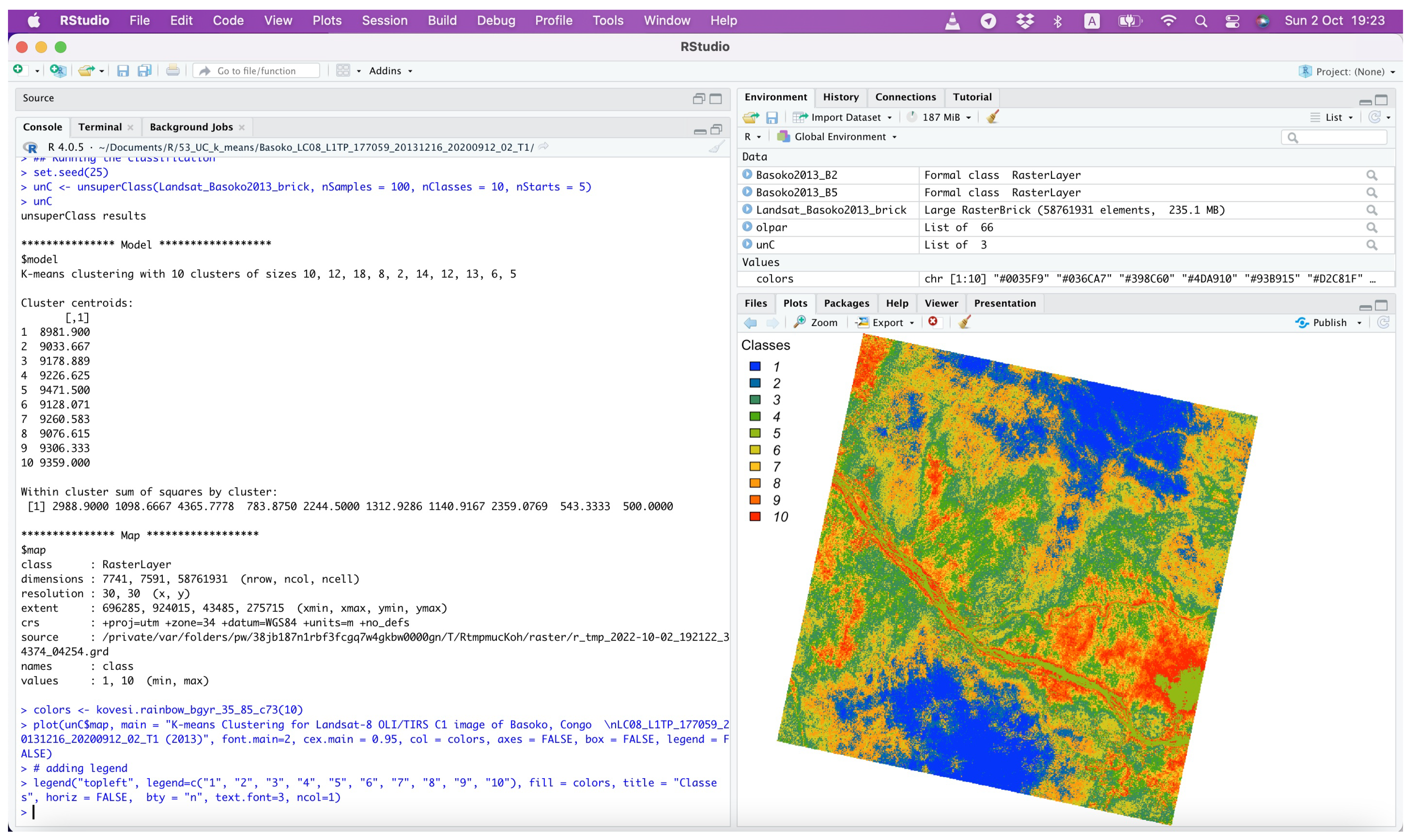
Task: Open the Global Environment dropdown
Action: (x=839, y=137)
